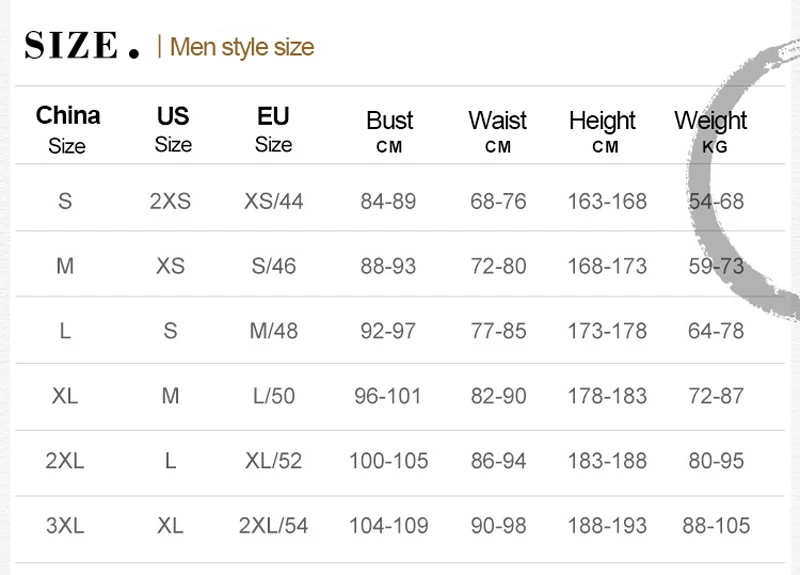Select the Men style size subtitle
This screenshot has height=575, width=800.
(242, 47)
